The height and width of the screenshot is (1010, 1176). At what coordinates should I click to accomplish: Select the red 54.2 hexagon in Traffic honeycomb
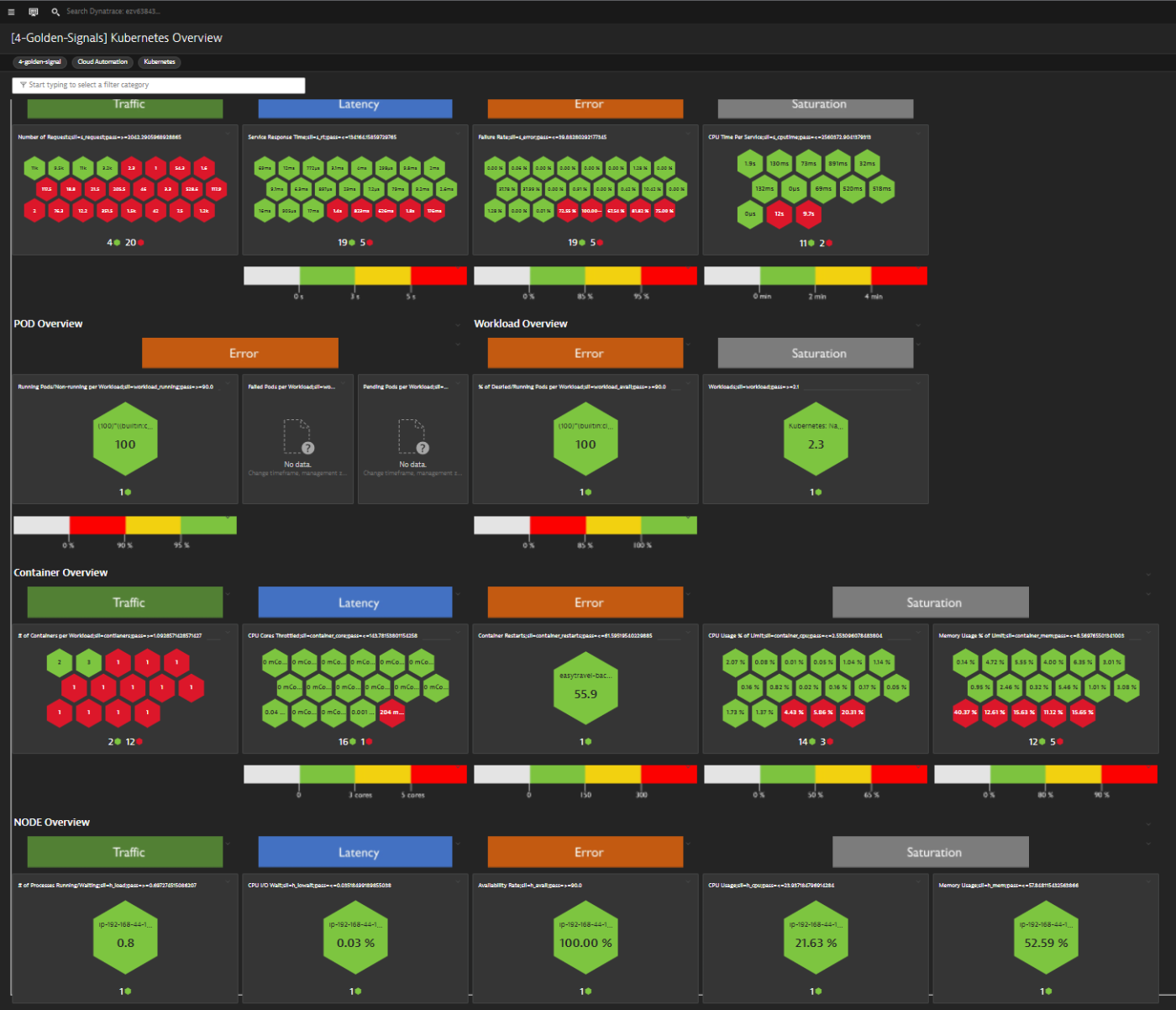pyautogui.click(x=179, y=168)
